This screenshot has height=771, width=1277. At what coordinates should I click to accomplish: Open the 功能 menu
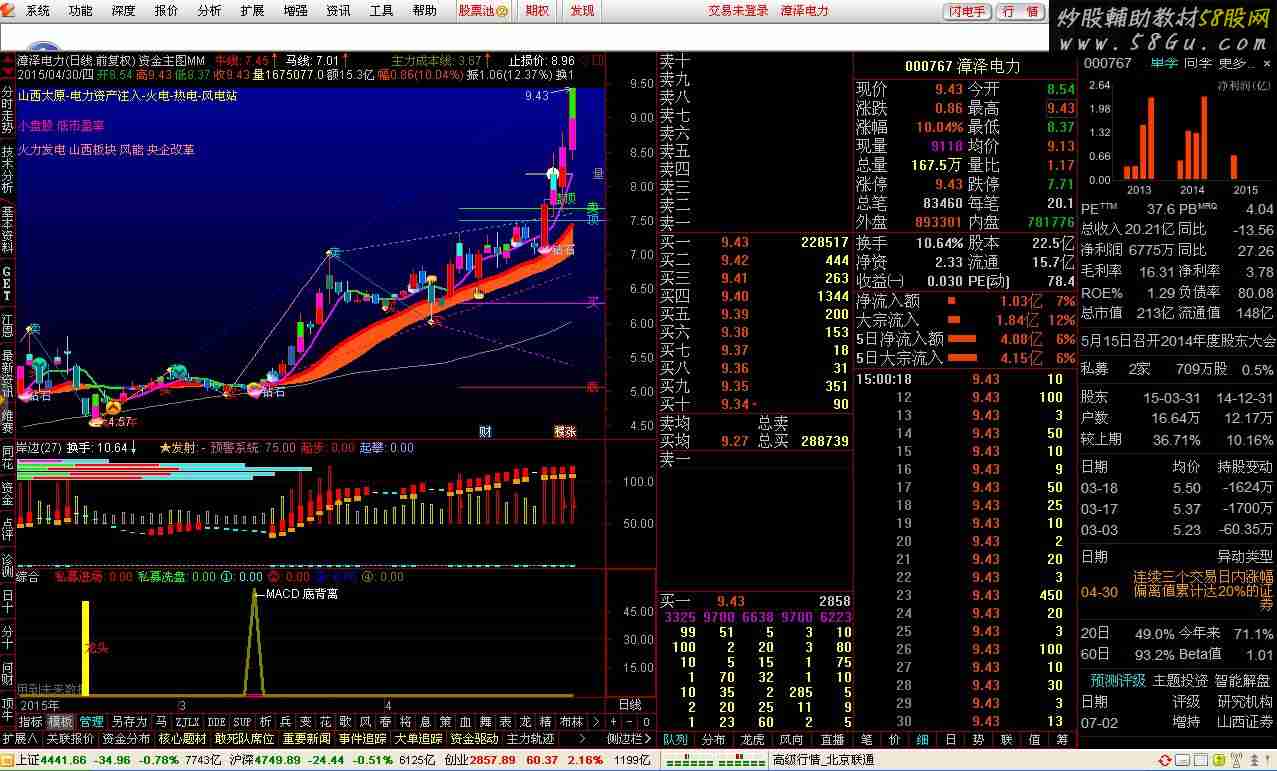(x=81, y=11)
